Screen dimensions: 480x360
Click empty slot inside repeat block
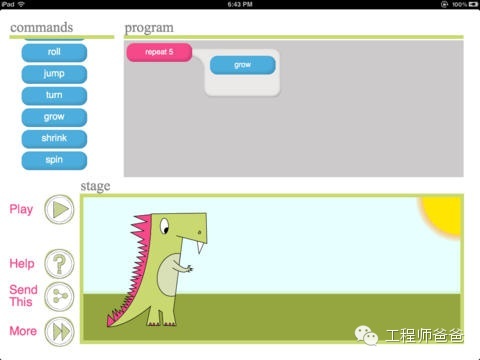[243, 85]
